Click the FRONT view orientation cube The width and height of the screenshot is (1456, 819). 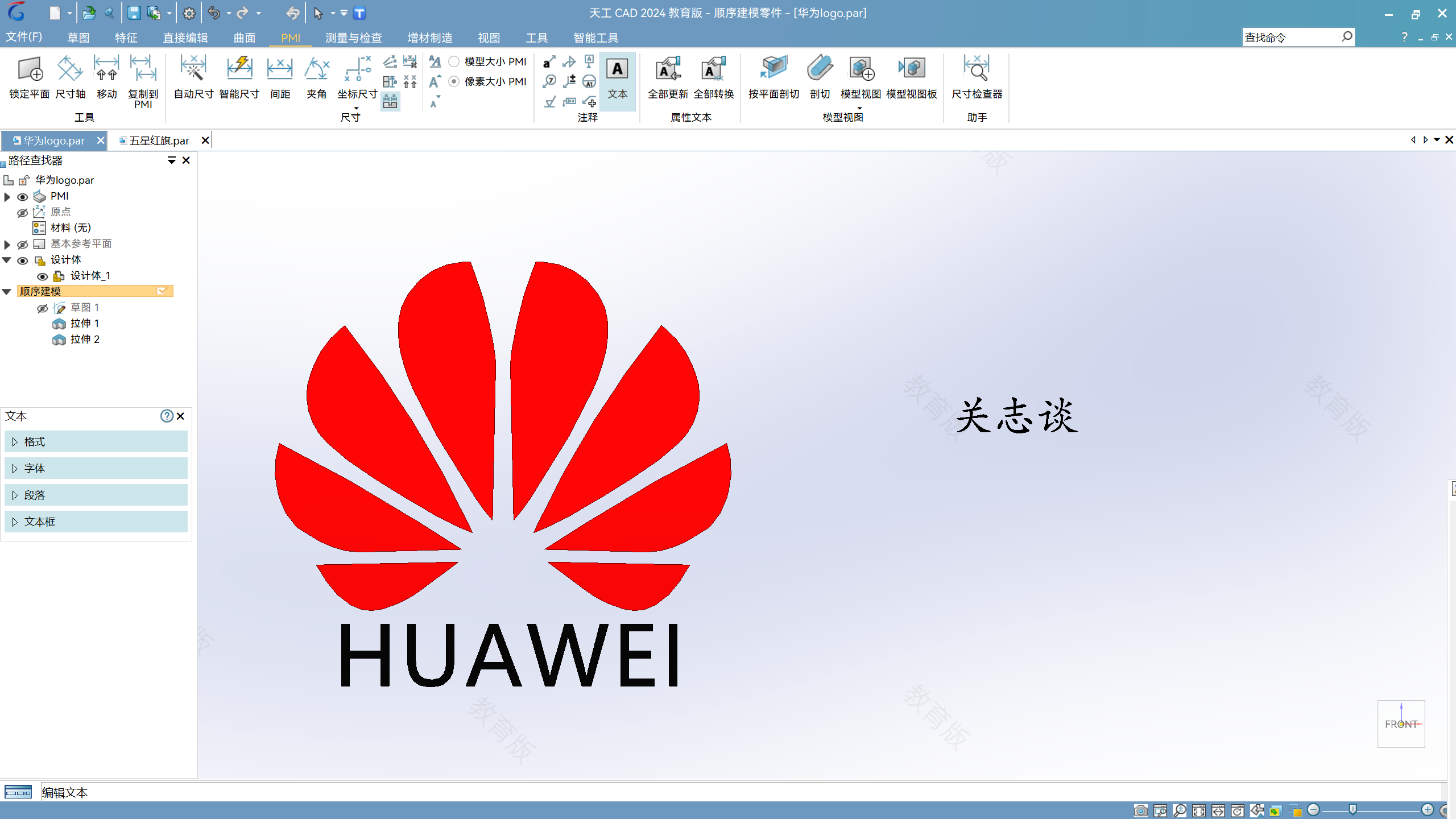coord(1401,723)
